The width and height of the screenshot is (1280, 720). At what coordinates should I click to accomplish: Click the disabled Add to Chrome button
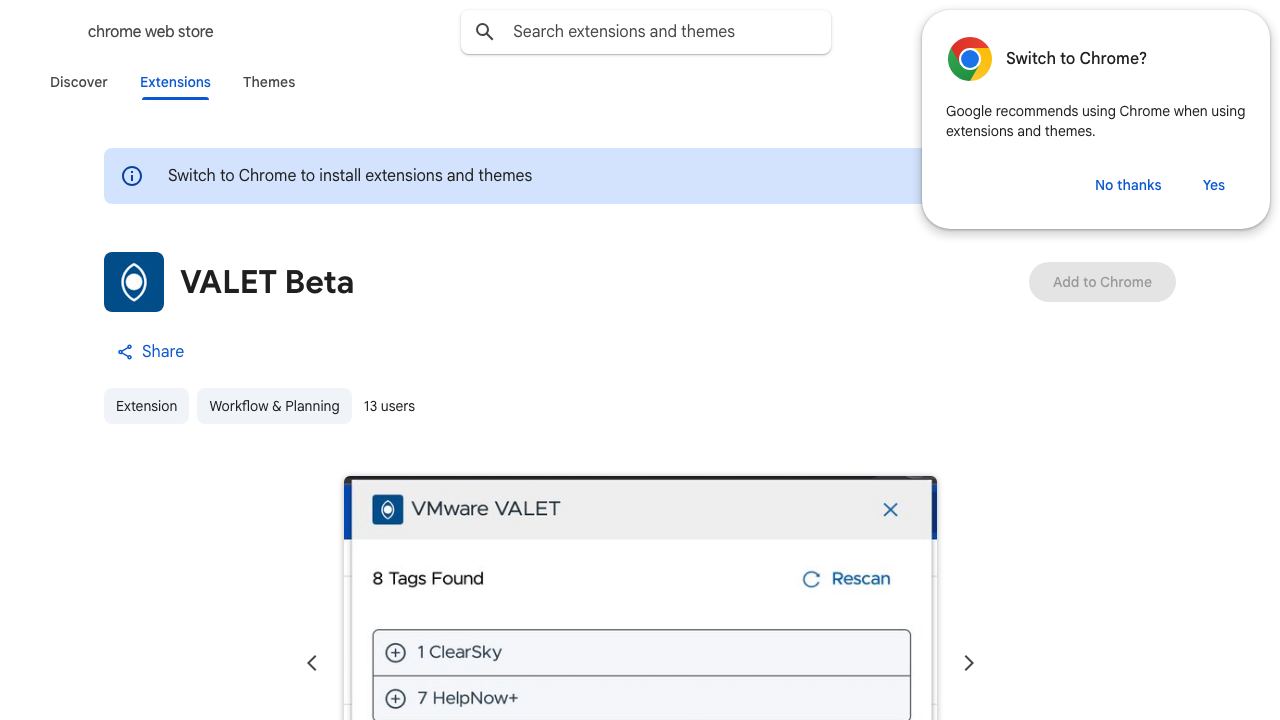(1102, 282)
